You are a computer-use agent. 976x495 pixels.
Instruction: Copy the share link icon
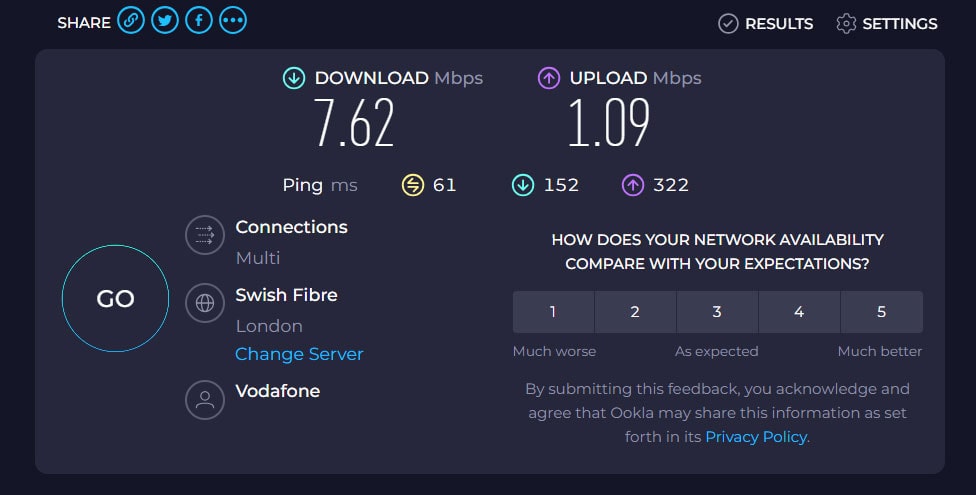(x=131, y=21)
